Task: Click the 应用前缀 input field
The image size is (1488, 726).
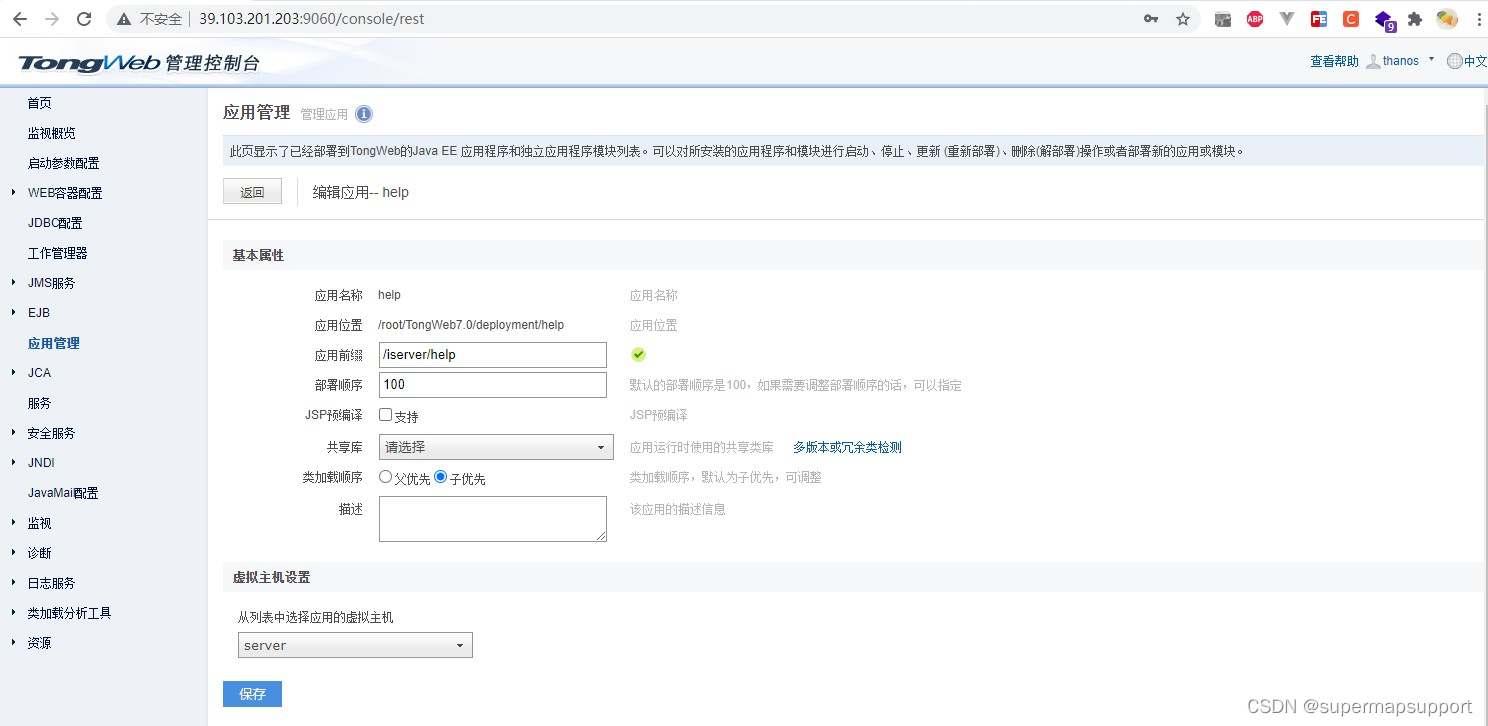Action: tap(493, 355)
